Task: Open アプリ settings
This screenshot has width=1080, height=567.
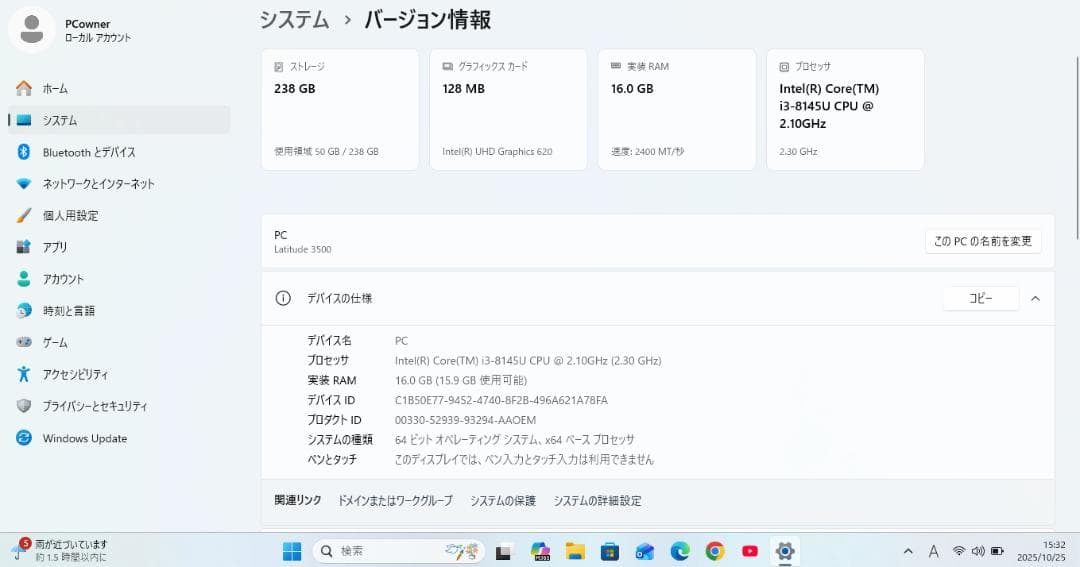Action: 118,247
